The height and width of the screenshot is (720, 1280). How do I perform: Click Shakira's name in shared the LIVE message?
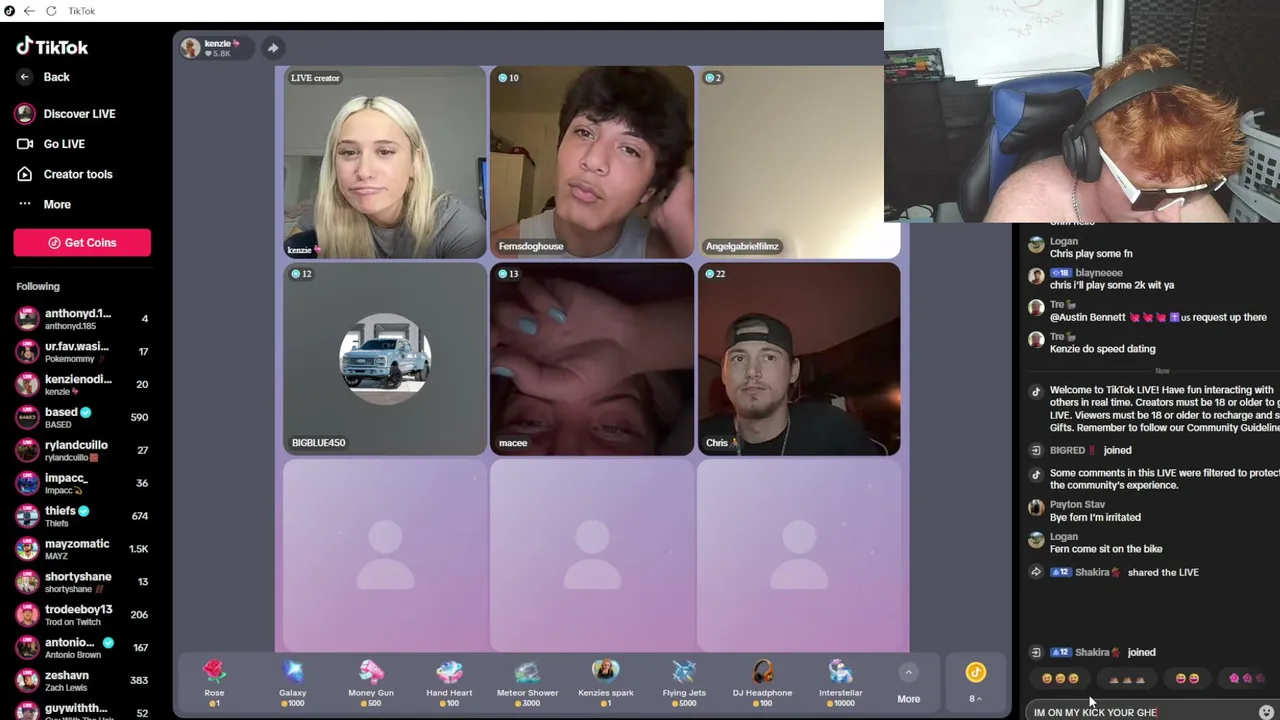pyautogui.click(x=1092, y=572)
